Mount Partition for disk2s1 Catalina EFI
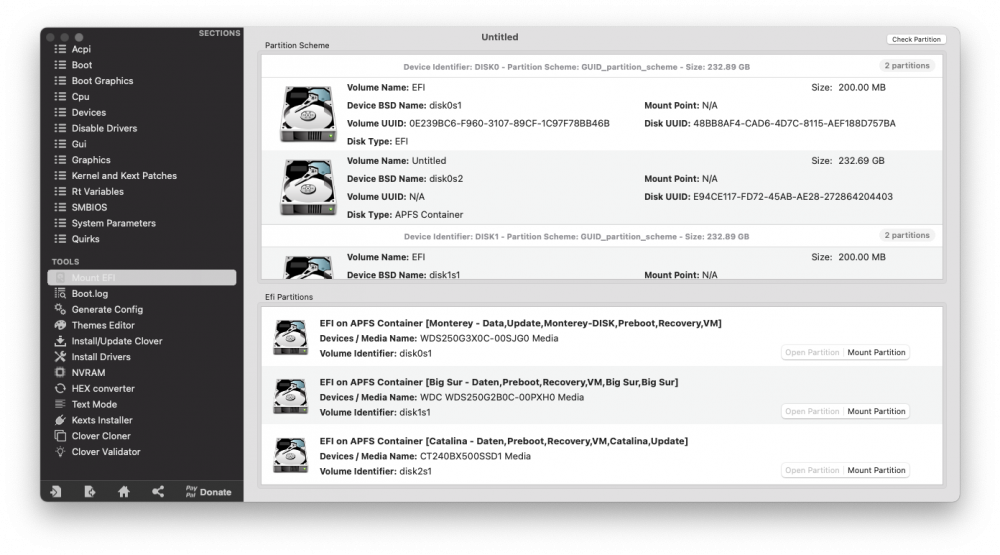The width and height of the screenshot is (1000, 555). pyautogui.click(x=876, y=471)
